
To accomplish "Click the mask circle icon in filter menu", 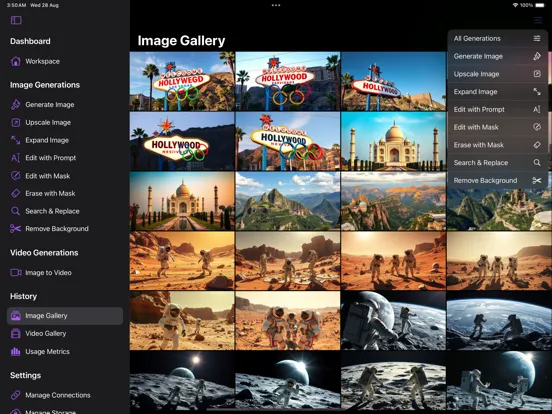I will point(537,127).
